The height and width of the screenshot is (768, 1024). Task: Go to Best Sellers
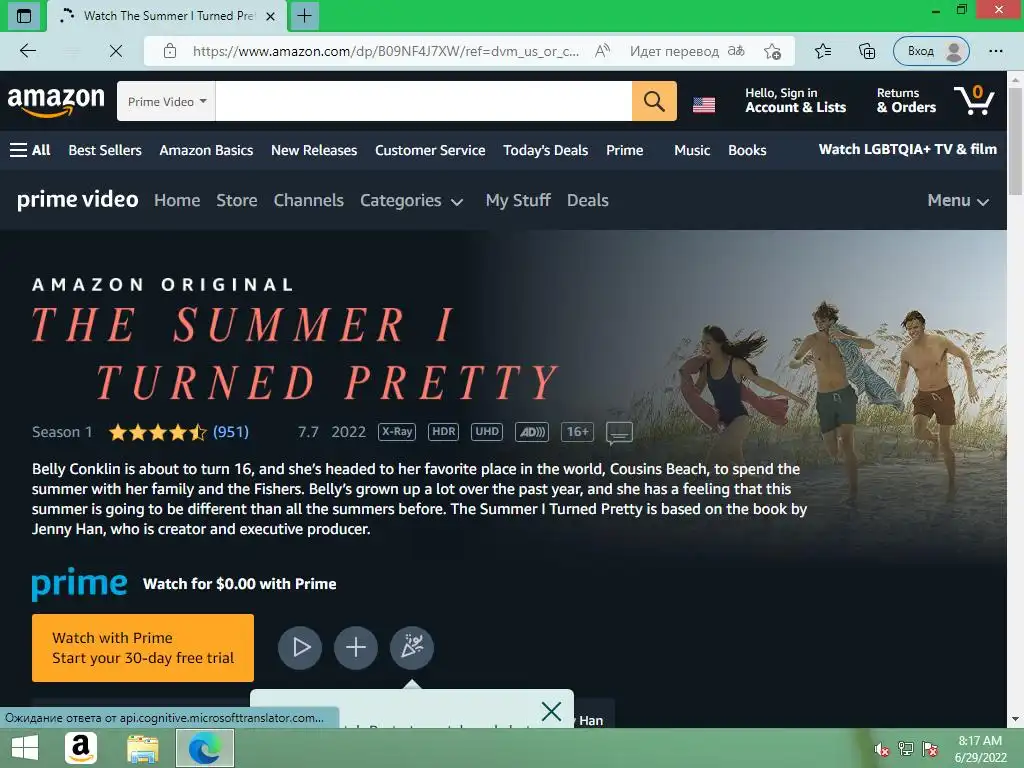[105, 150]
